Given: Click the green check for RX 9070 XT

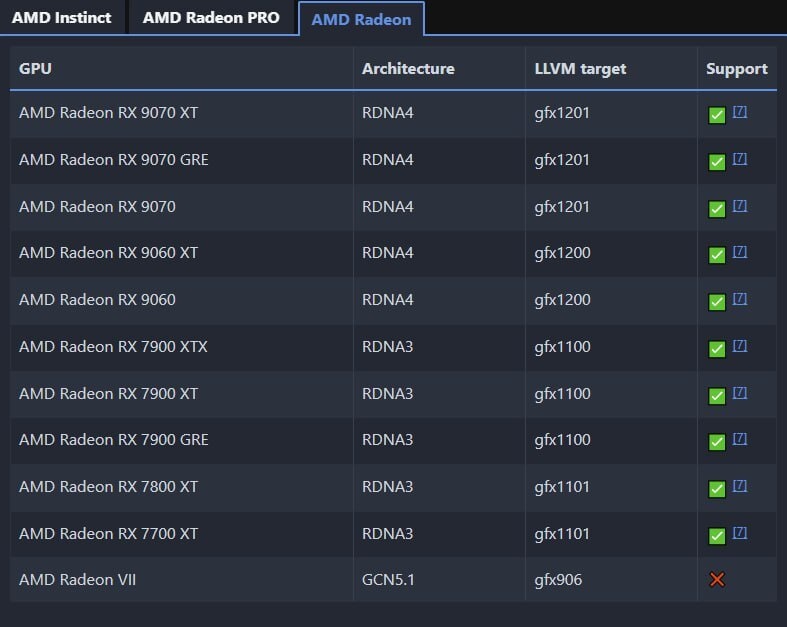Looking at the screenshot, I should coord(717,115).
